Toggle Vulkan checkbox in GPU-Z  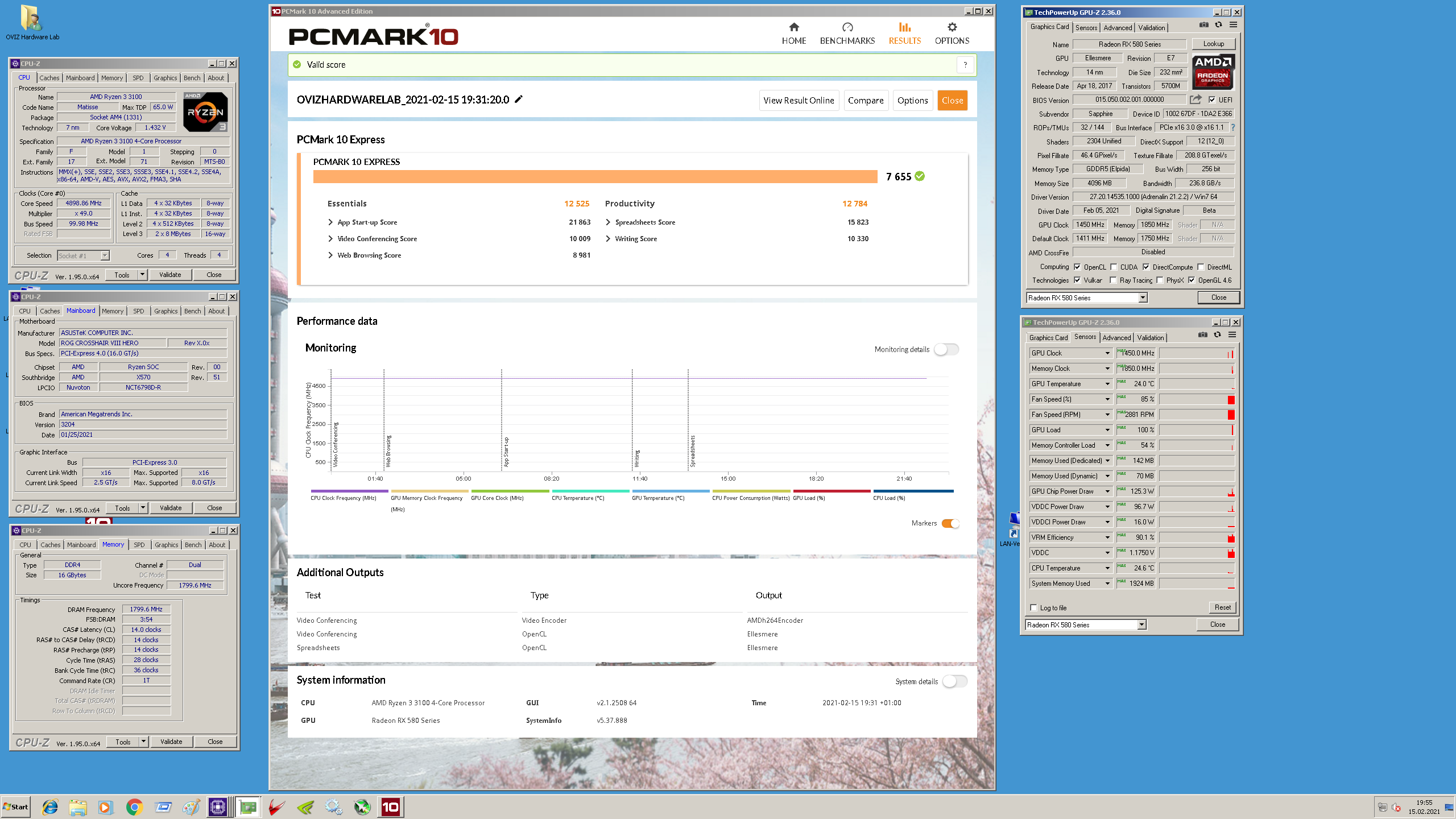tap(1077, 280)
